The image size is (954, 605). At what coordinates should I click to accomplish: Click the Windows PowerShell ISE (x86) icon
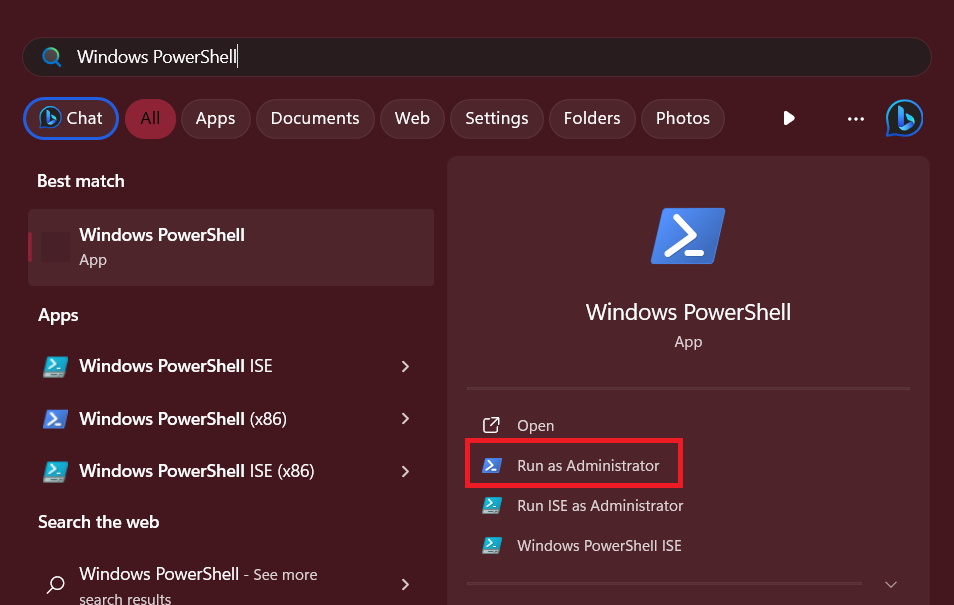tap(56, 471)
